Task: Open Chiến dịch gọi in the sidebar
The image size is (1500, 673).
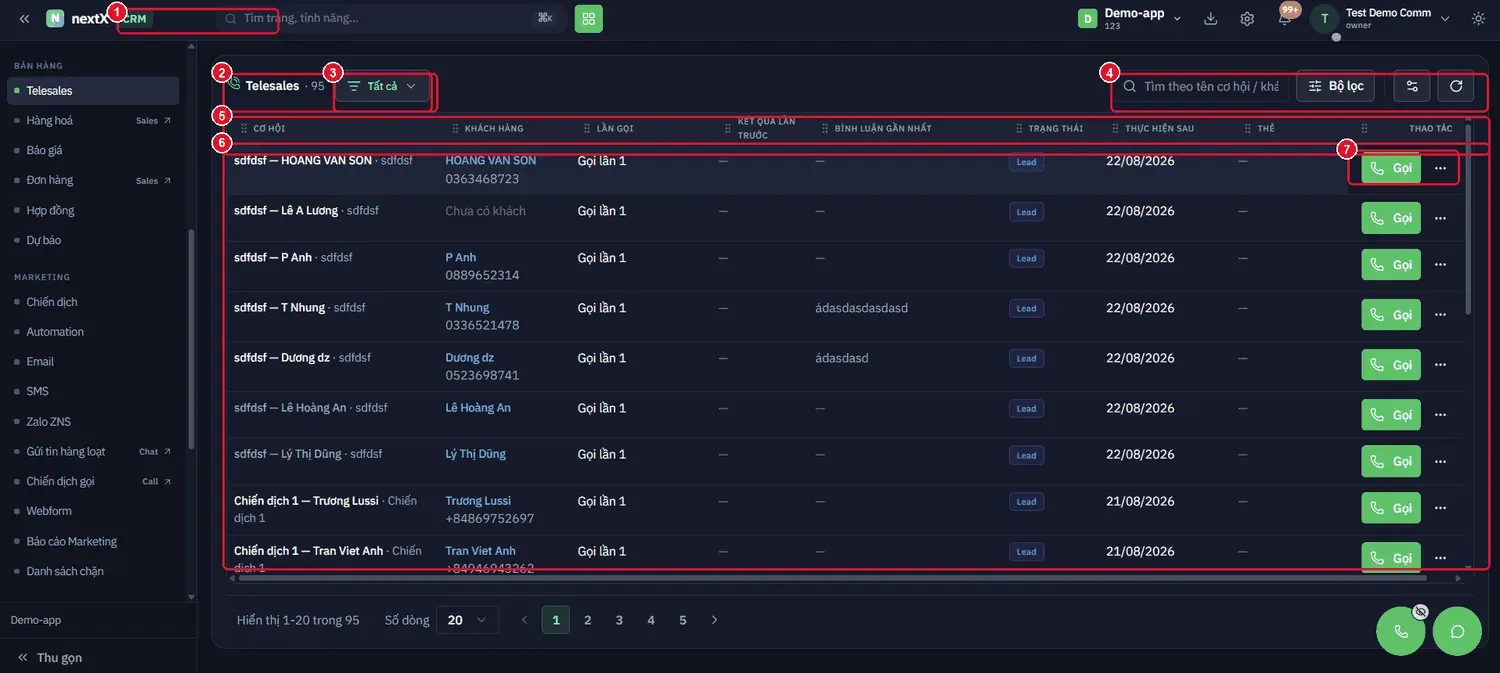Action: pyautogui.click(x=61, y=481)
